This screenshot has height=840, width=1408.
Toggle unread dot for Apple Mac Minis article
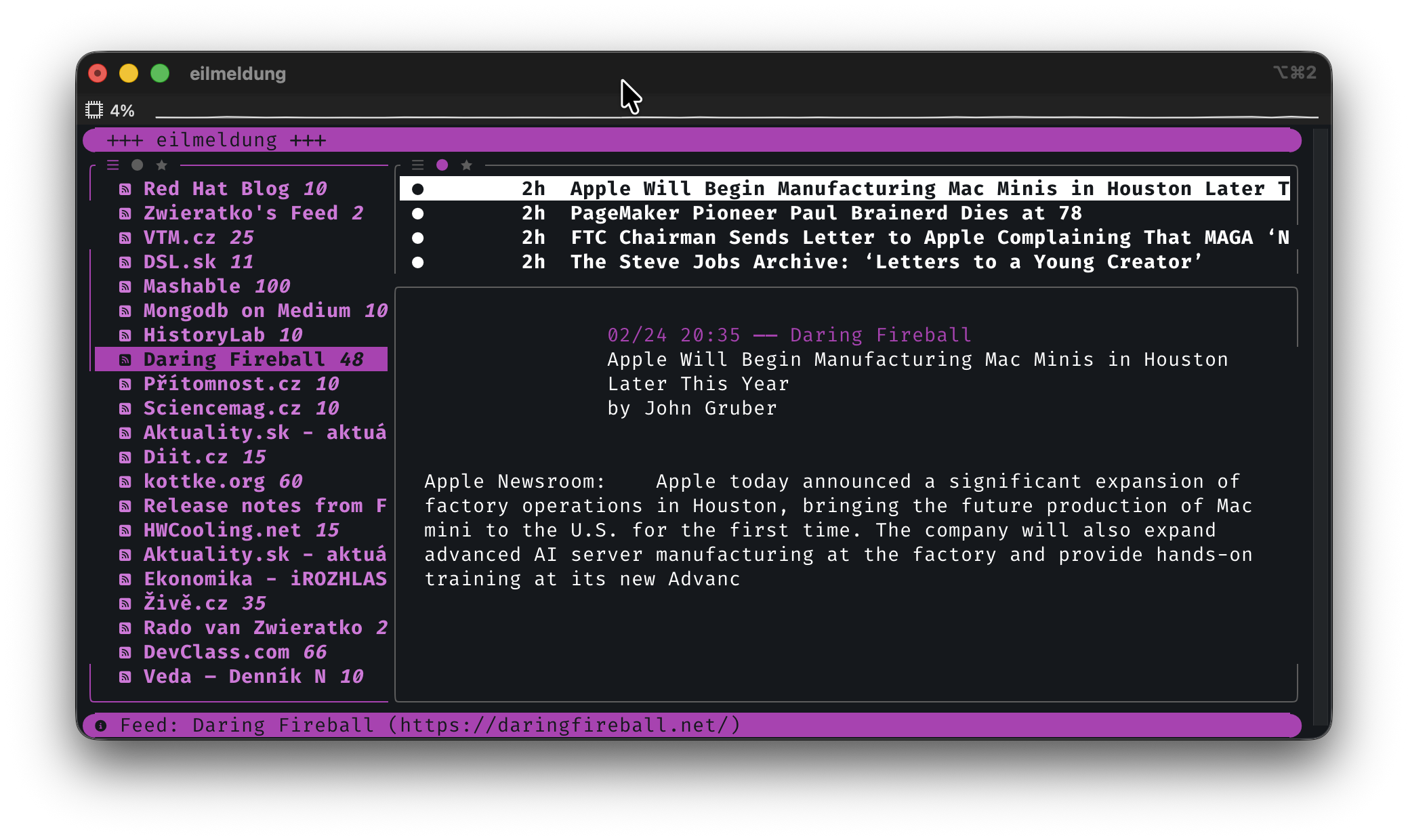click(418, 189)
